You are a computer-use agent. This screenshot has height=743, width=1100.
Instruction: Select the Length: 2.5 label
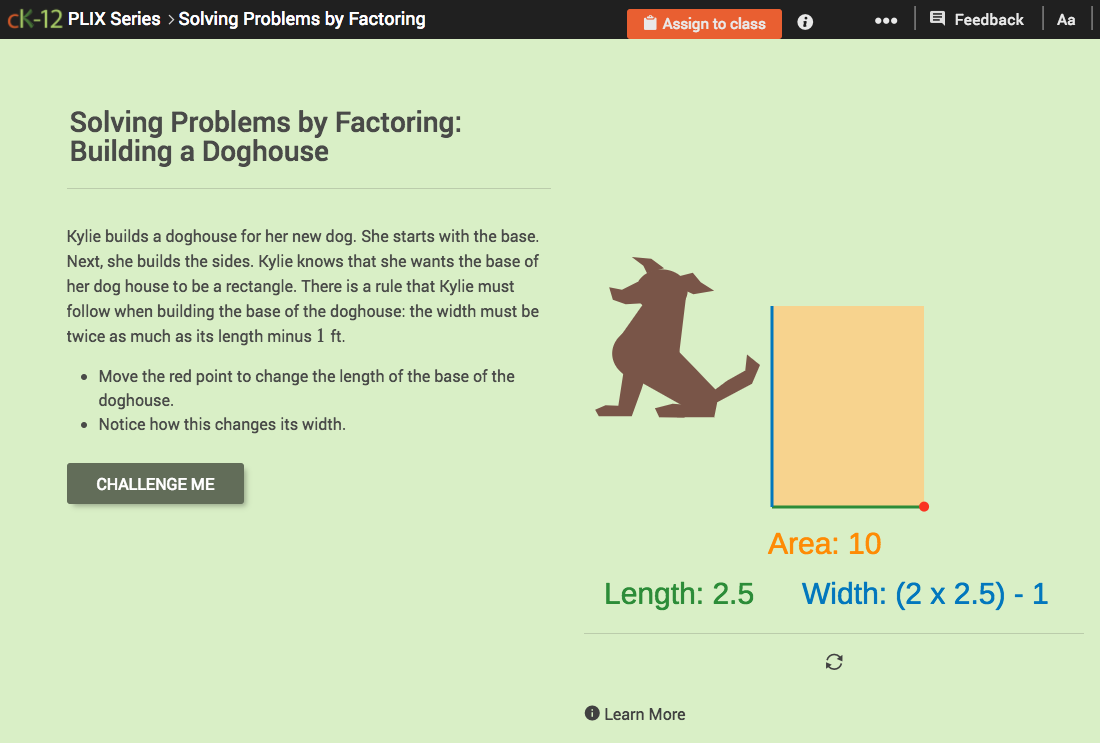pos(679,593)
